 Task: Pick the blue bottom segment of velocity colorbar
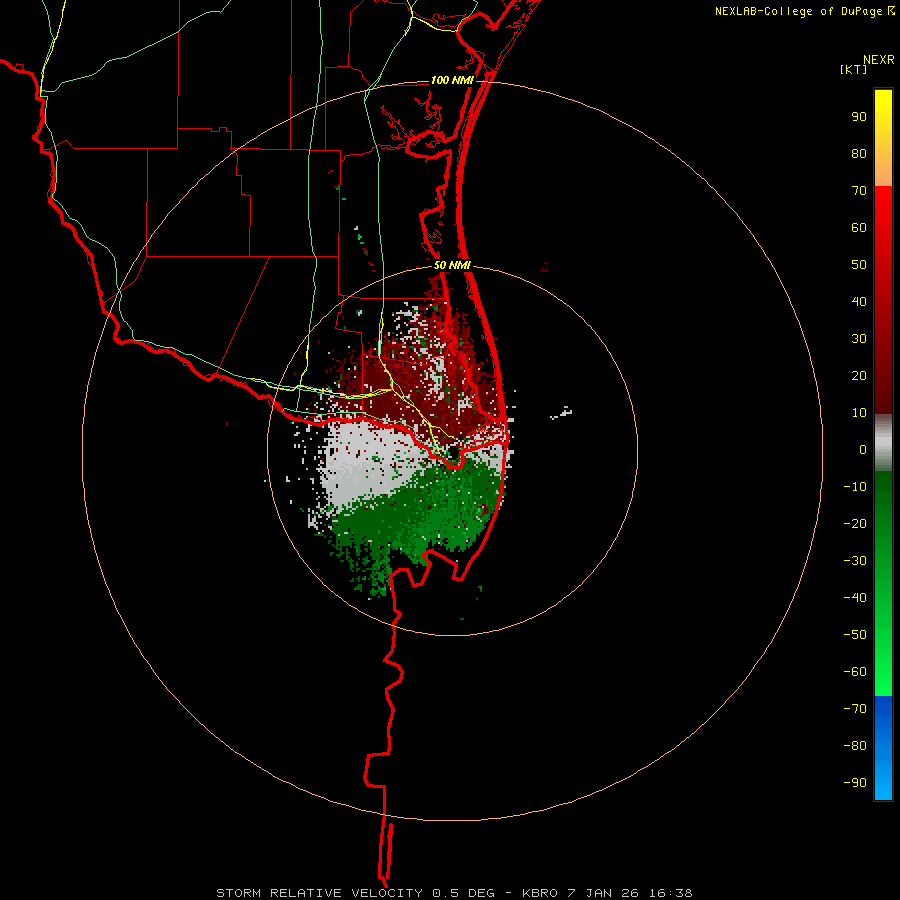pos(883,748)
